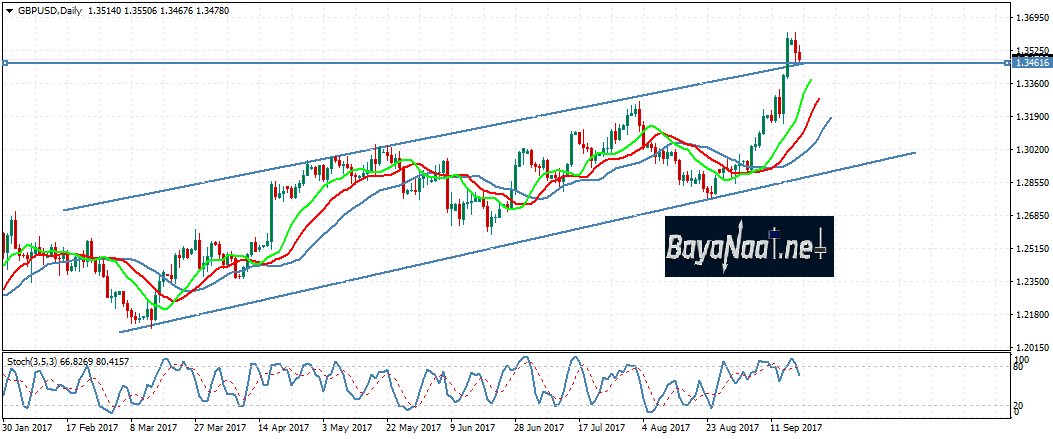The width and height of the screenshot is (1053, 439).
Task: Click the latest red candle above horizontal line
Action: [x=799, y=57]
